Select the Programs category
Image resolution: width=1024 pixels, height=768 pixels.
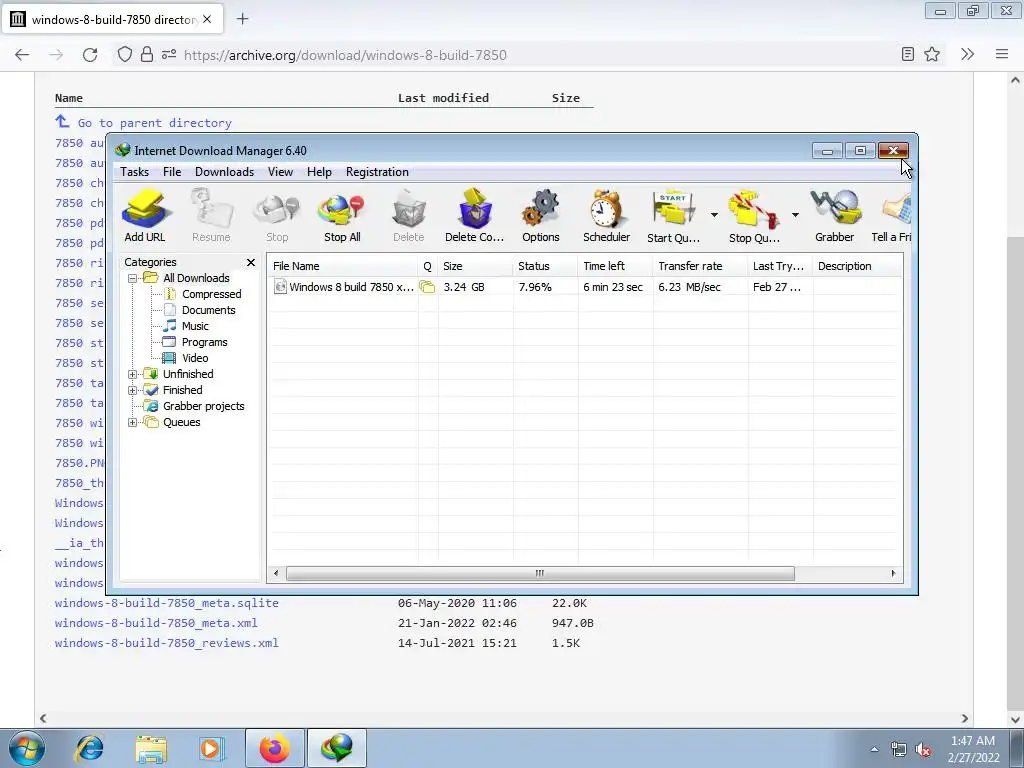[x=204, y=342]
